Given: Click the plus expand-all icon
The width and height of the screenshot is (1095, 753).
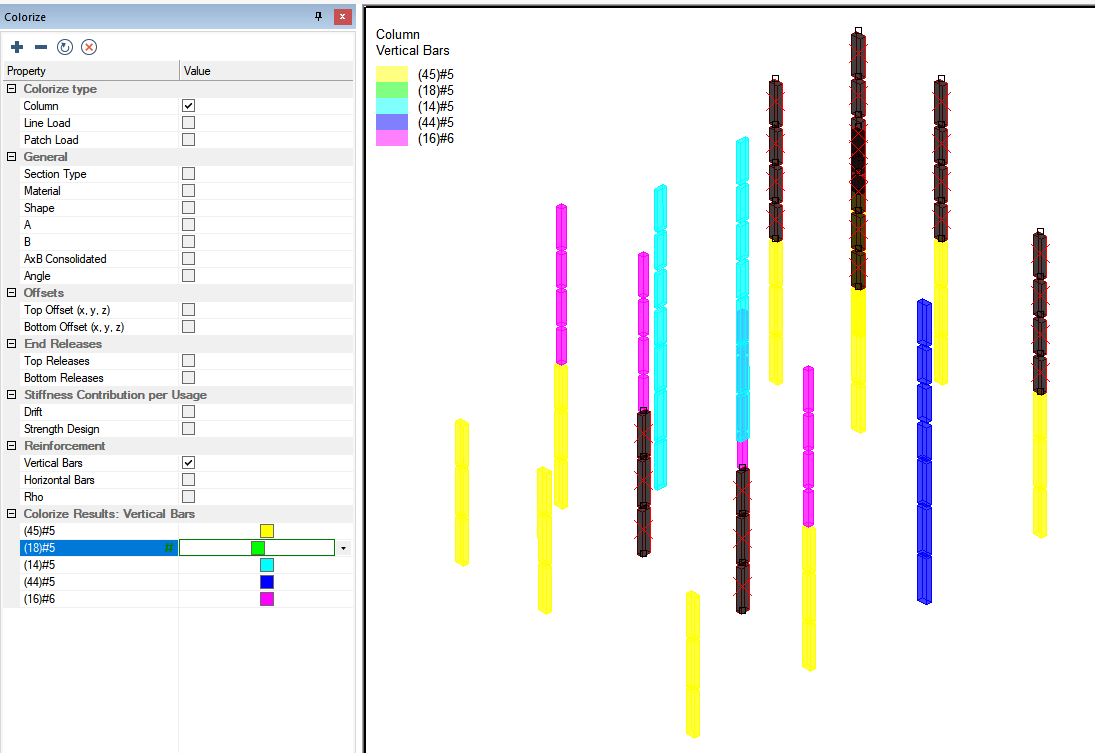Looking at the screenshot, I should point(17,47).
